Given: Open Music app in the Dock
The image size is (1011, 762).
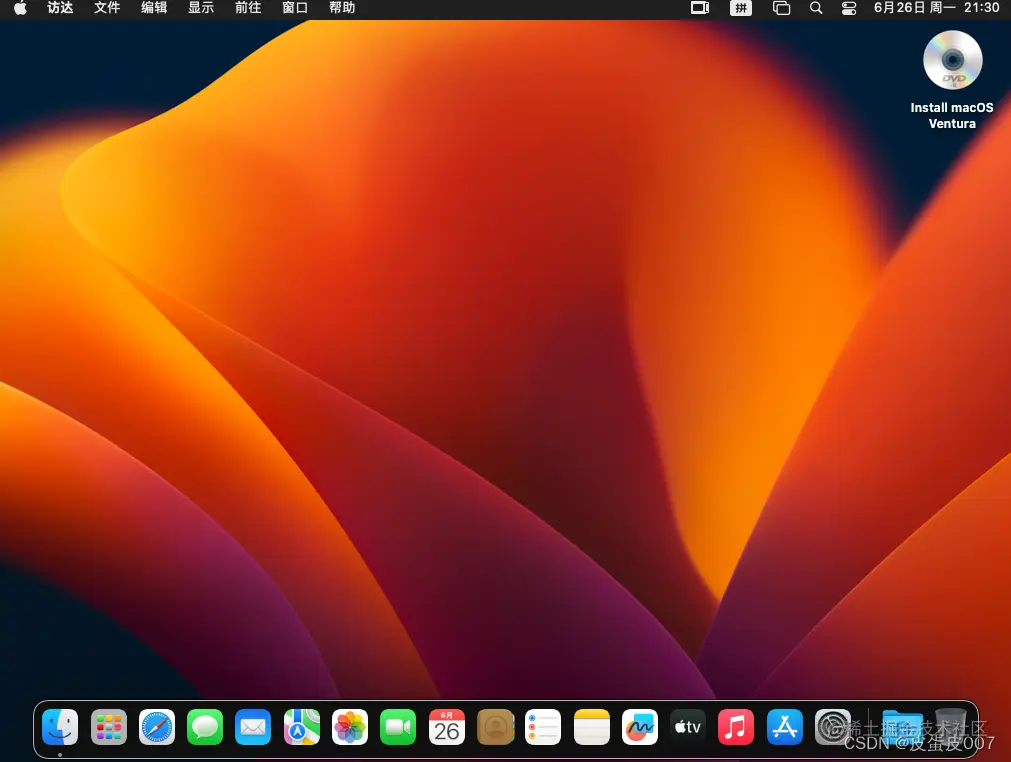Looking at the screenshot, I should pyautogui.click(x=736, y=727).
